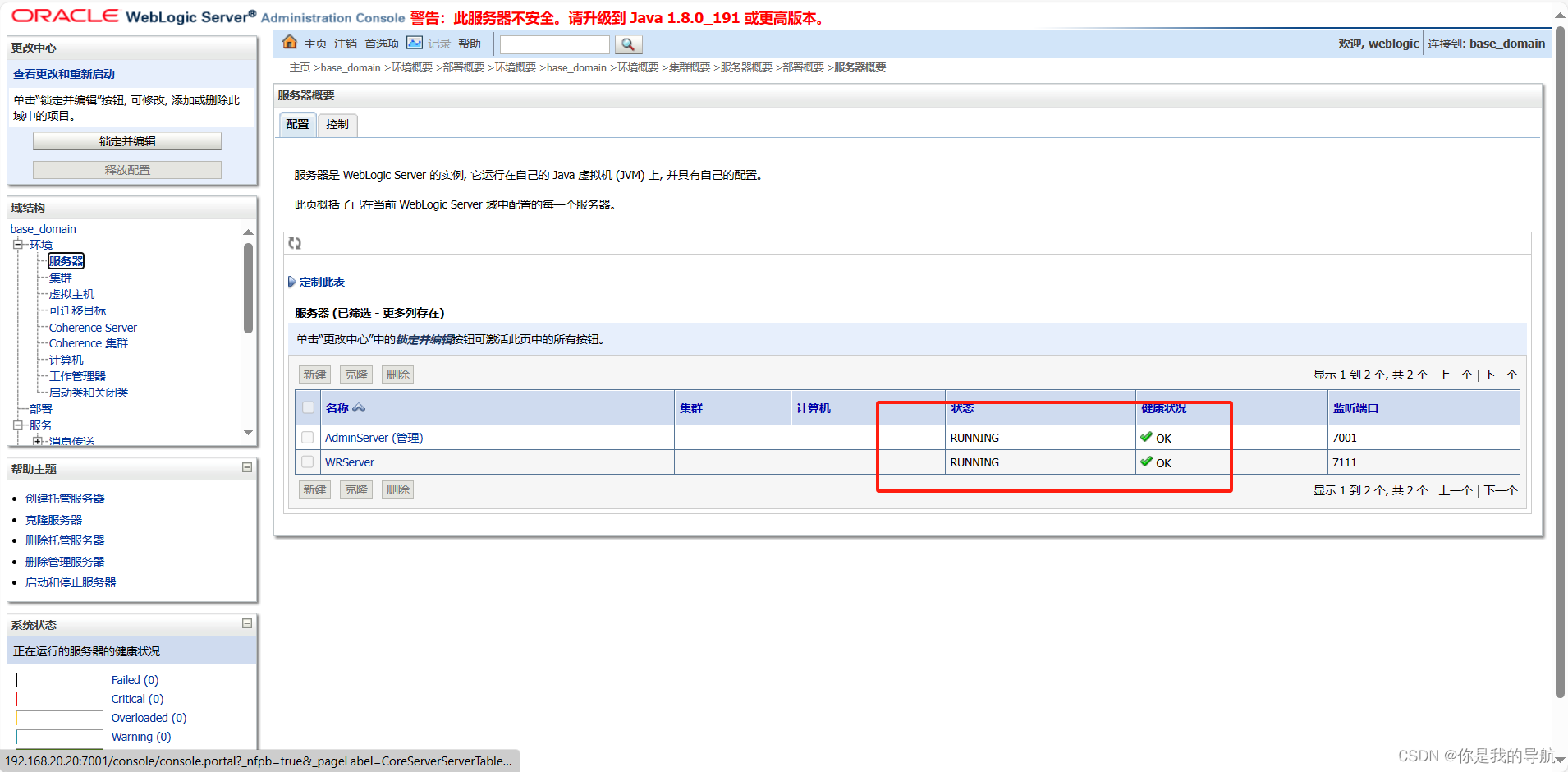Select the WRServer row checkbox
Image resolution: width=1568 pixels, height=772 pixels.
tap(308, 462)
